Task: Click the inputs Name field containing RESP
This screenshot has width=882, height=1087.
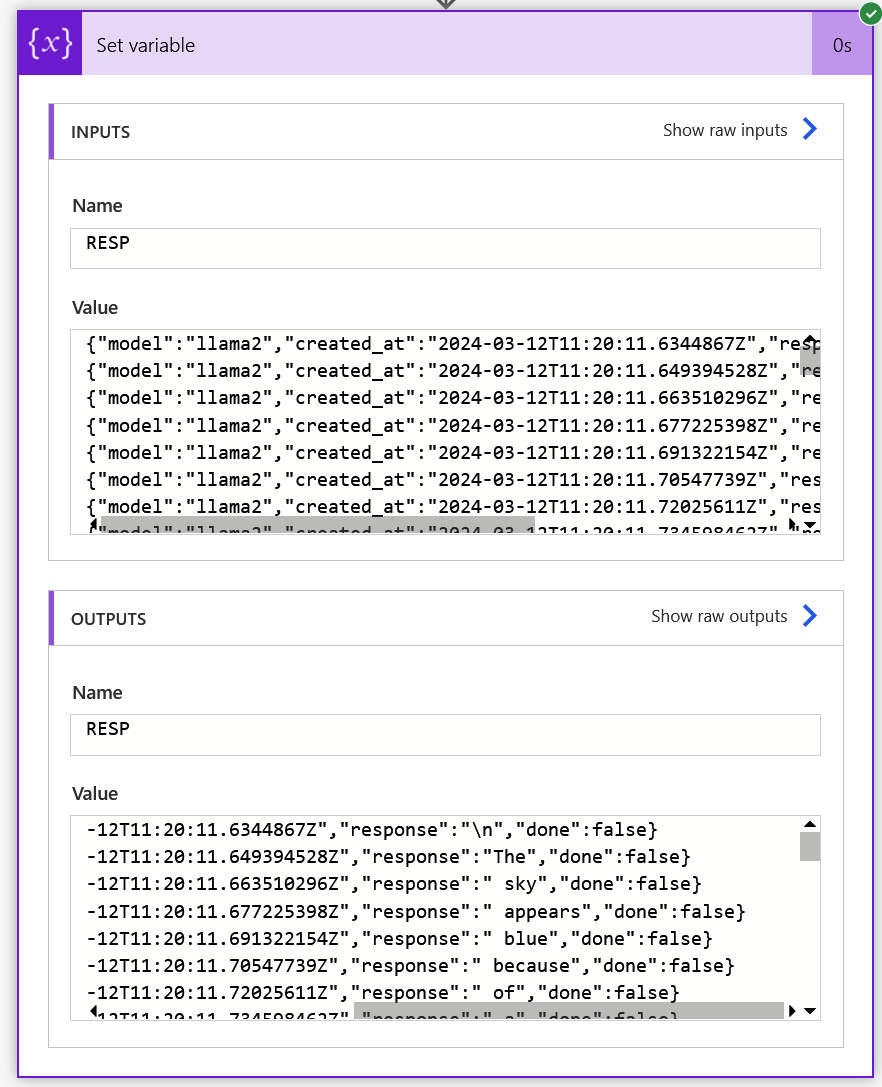Action: 445,248
